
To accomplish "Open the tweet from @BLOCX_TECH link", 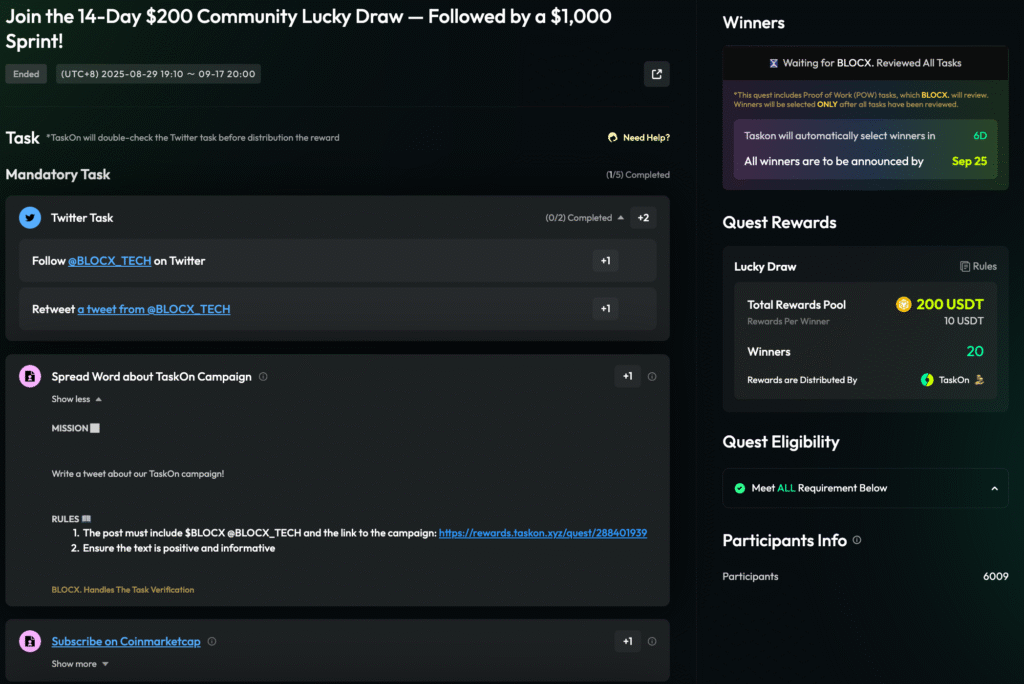I will click(x=154, y=309).
